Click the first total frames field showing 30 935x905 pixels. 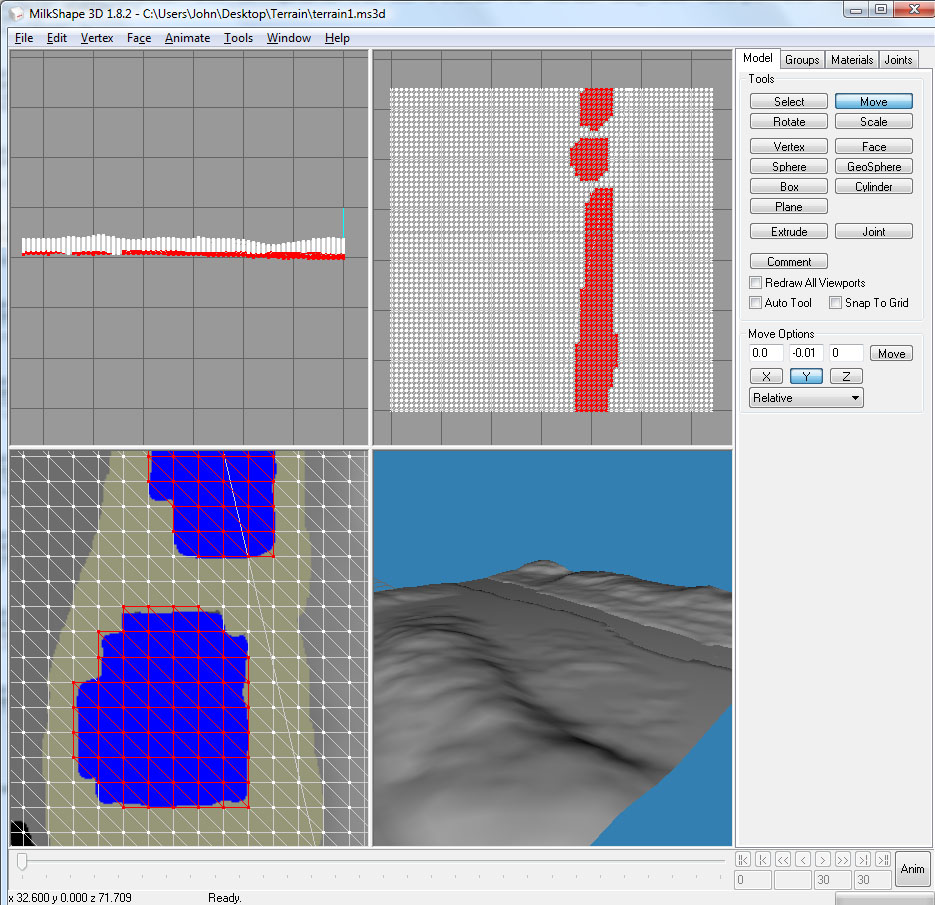click(833, 879)
